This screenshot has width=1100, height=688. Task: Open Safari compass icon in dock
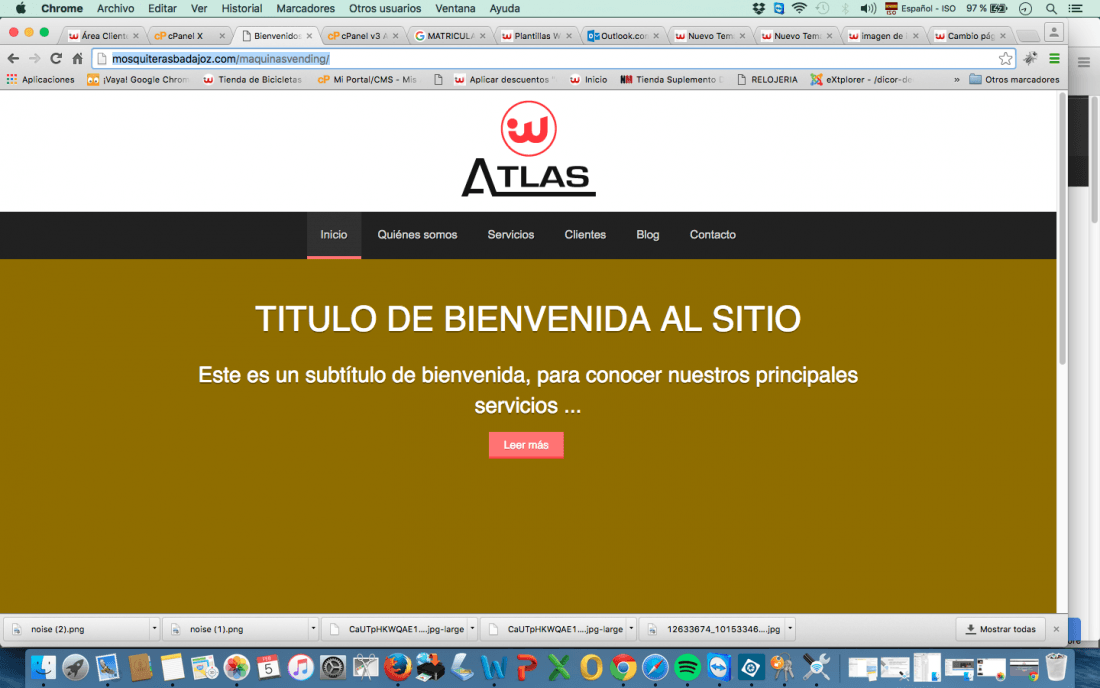(655, 667)
